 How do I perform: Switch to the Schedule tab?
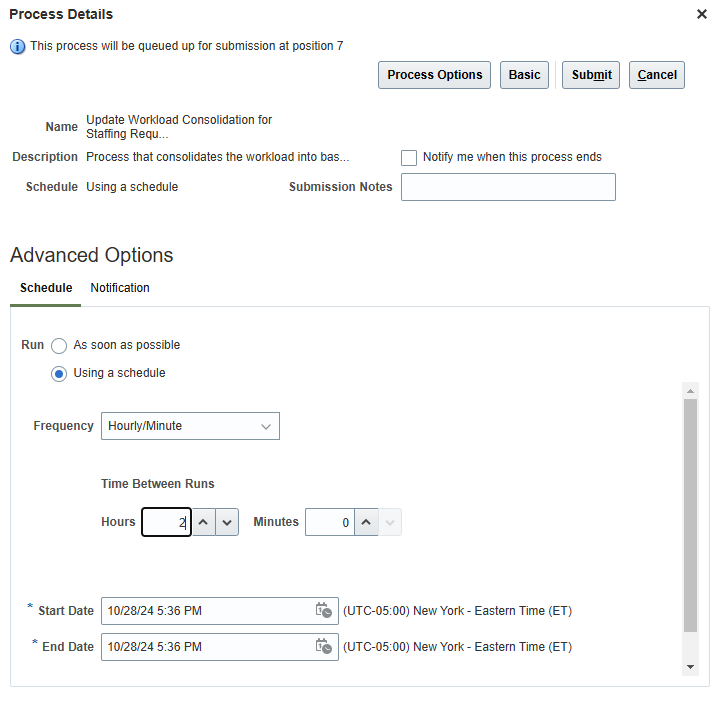coord(46,288)
